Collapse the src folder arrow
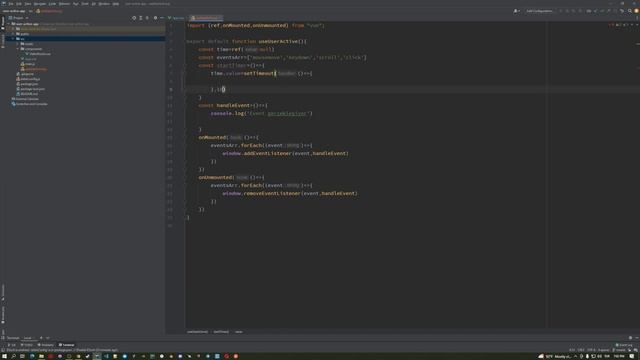Viewport: 640px width, 360px height. click(13, 39)
